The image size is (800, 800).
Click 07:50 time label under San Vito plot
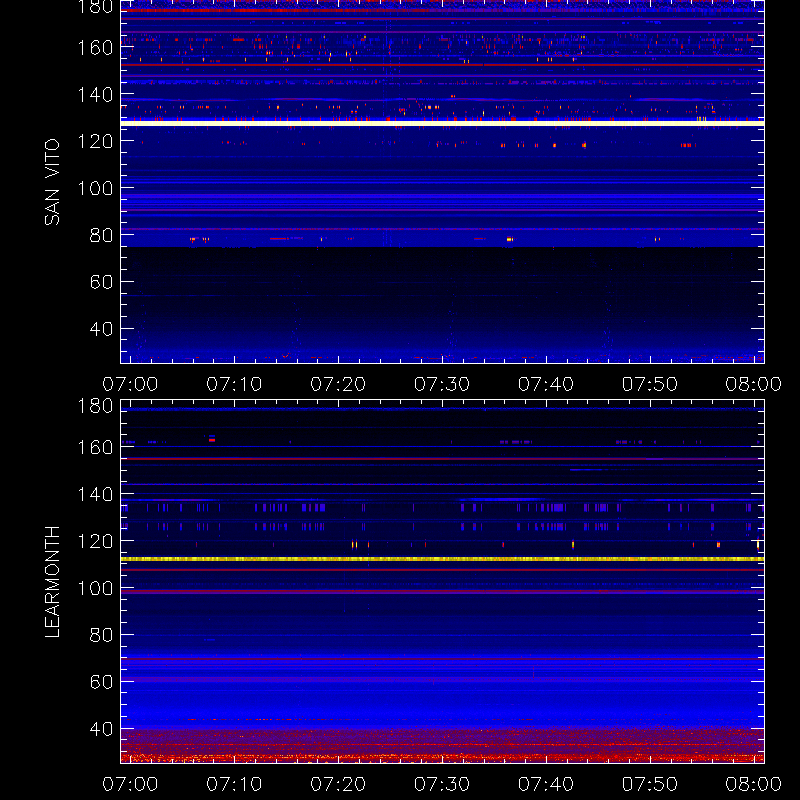650,384
